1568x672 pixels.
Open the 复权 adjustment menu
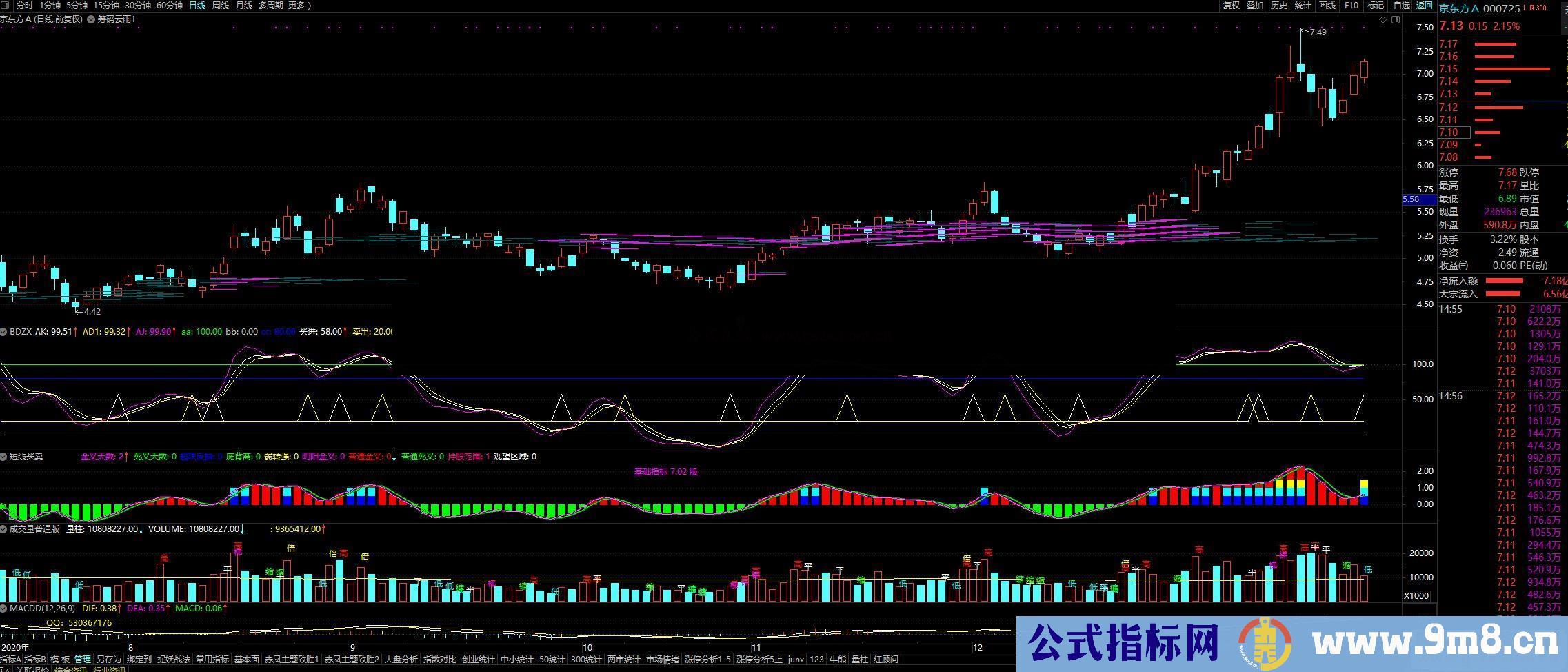click(x=1232, y=6)
